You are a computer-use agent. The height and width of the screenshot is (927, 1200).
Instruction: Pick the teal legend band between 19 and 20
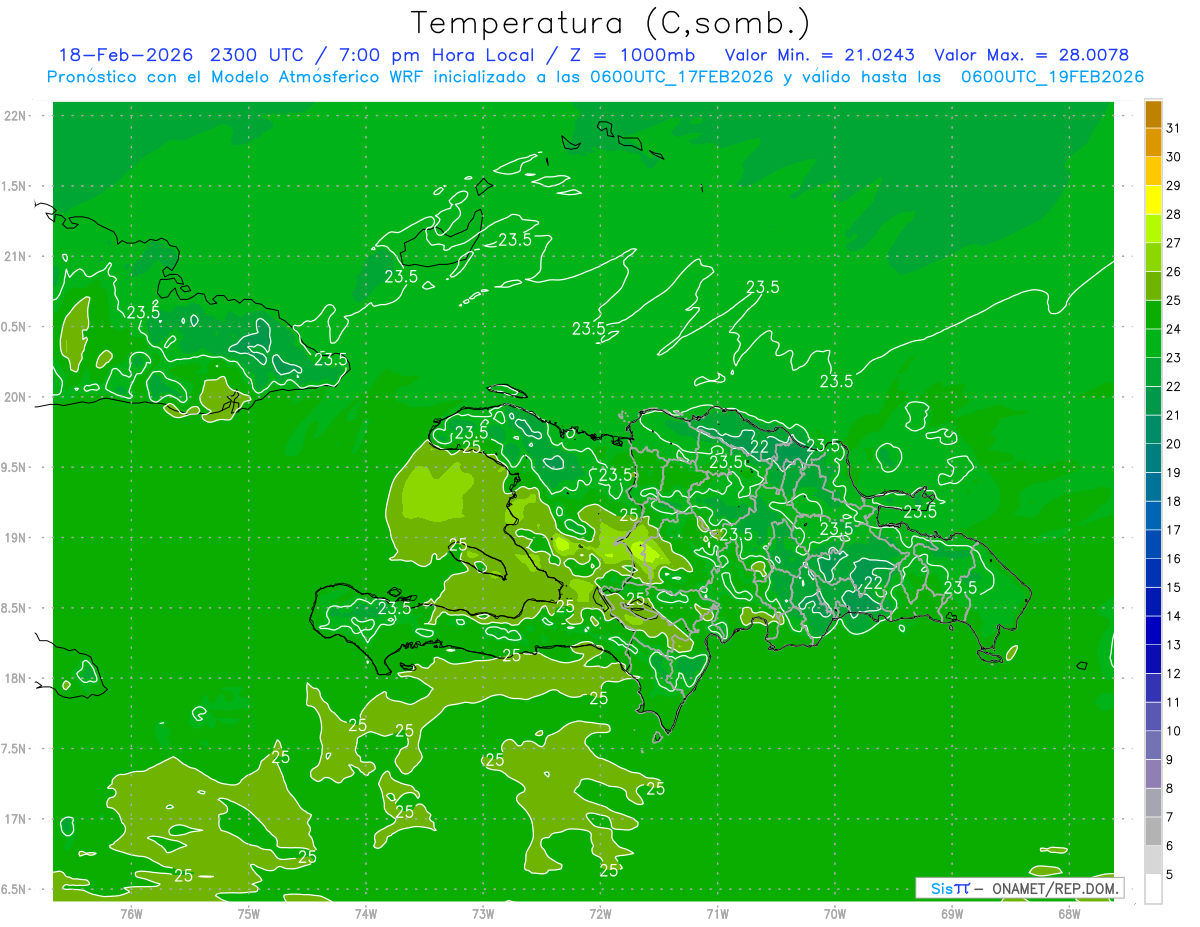pos(1153,459)
